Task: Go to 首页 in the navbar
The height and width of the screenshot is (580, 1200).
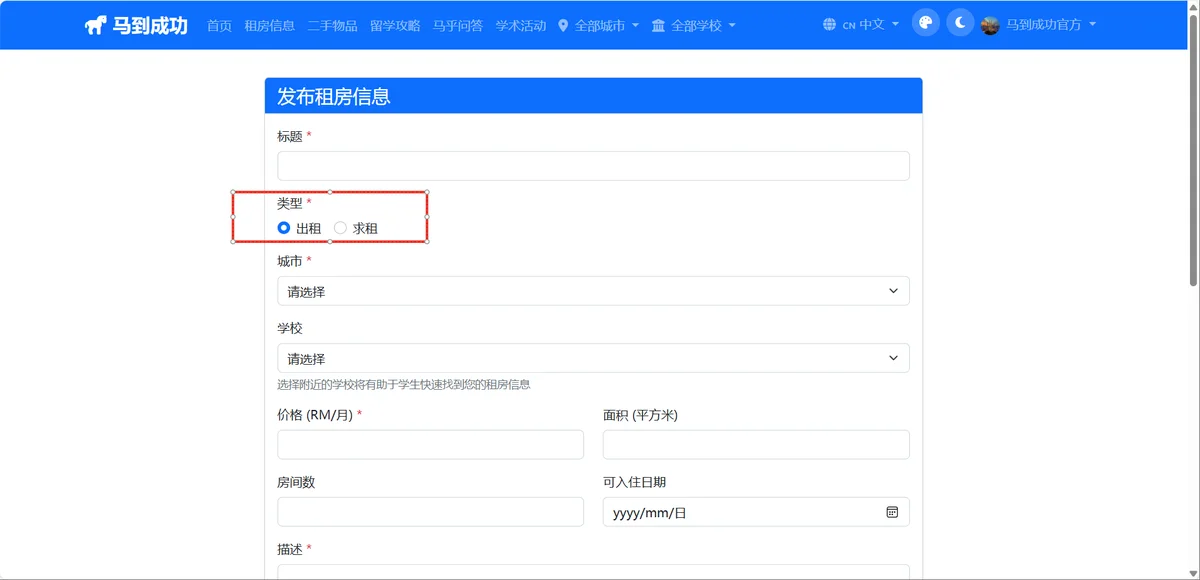Action: pos(219,25)
